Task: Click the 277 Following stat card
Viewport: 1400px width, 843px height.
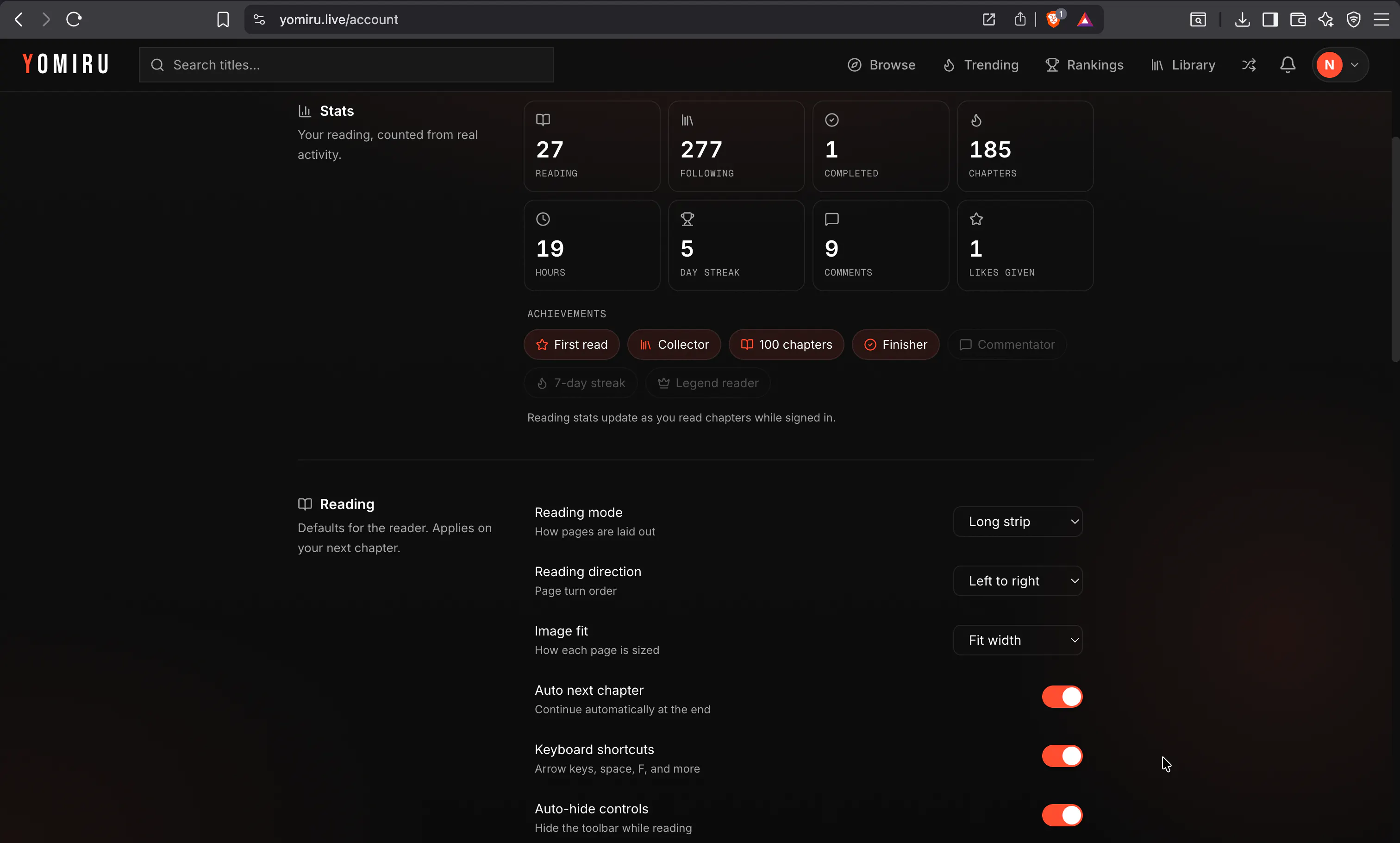Action: click(736, 146)
